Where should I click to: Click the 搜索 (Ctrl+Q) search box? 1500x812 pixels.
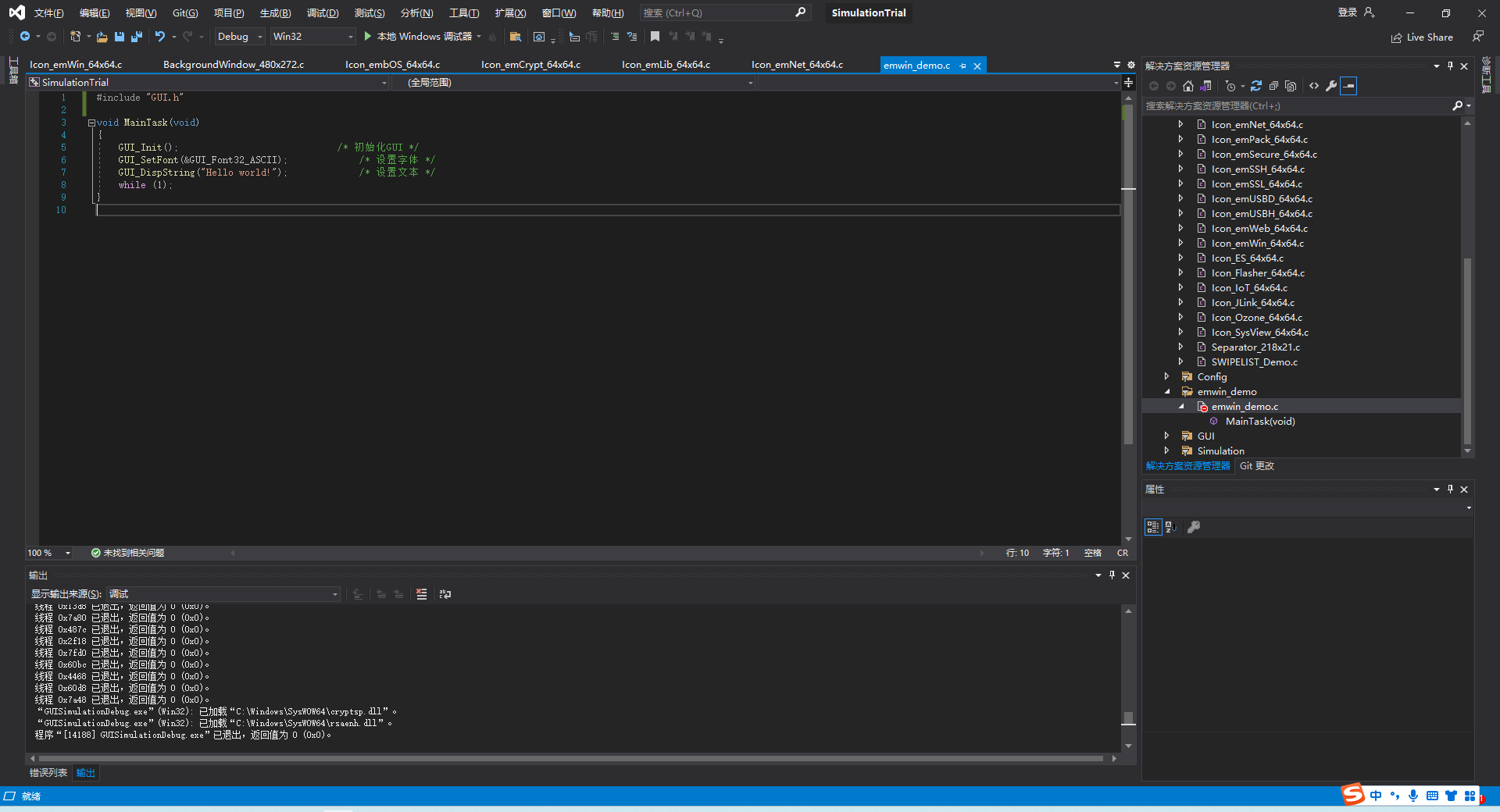724,13
